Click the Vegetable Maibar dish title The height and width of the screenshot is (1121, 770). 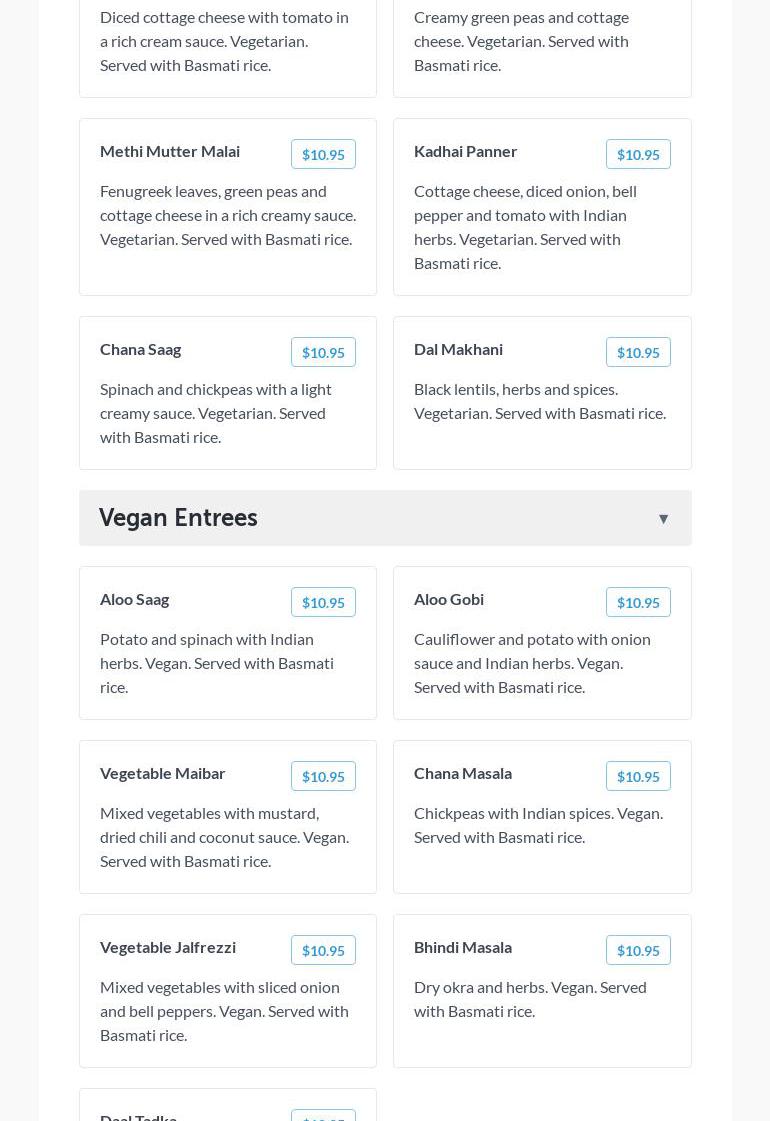(162, 773)
